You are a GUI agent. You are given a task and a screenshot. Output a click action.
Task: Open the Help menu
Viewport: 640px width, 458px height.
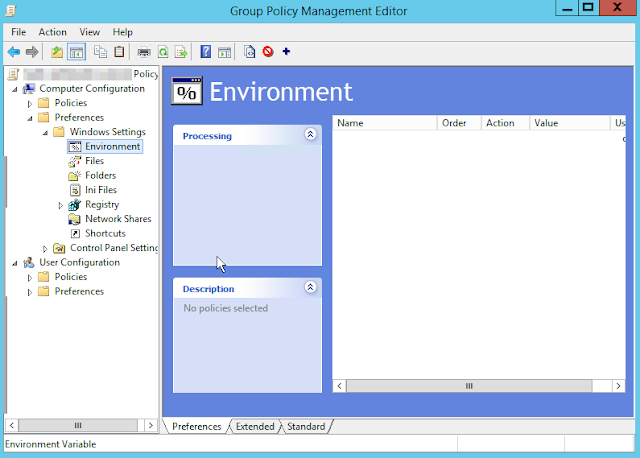122,32
